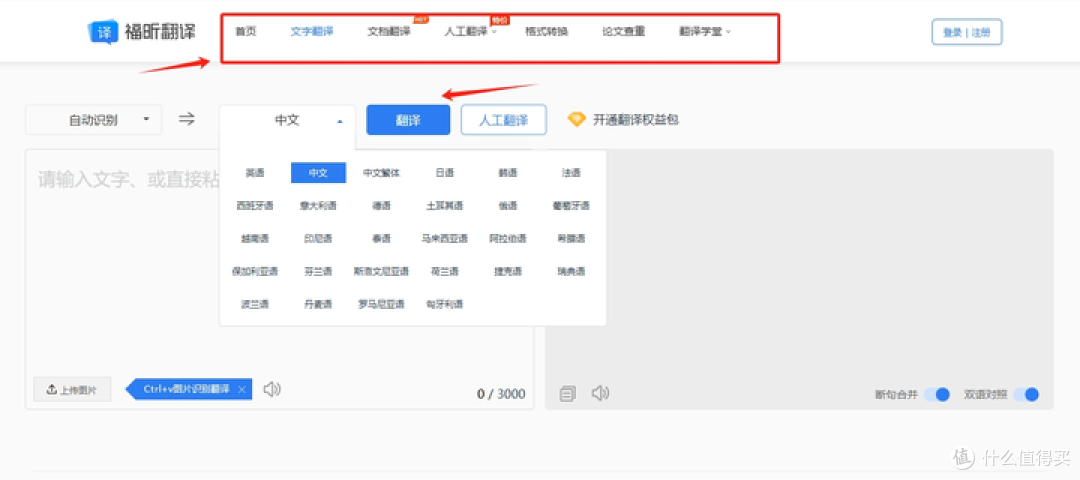Select 马来西亚语 from the language list
This screenshot has height=480, width=1080.
[x=445, y=239]
